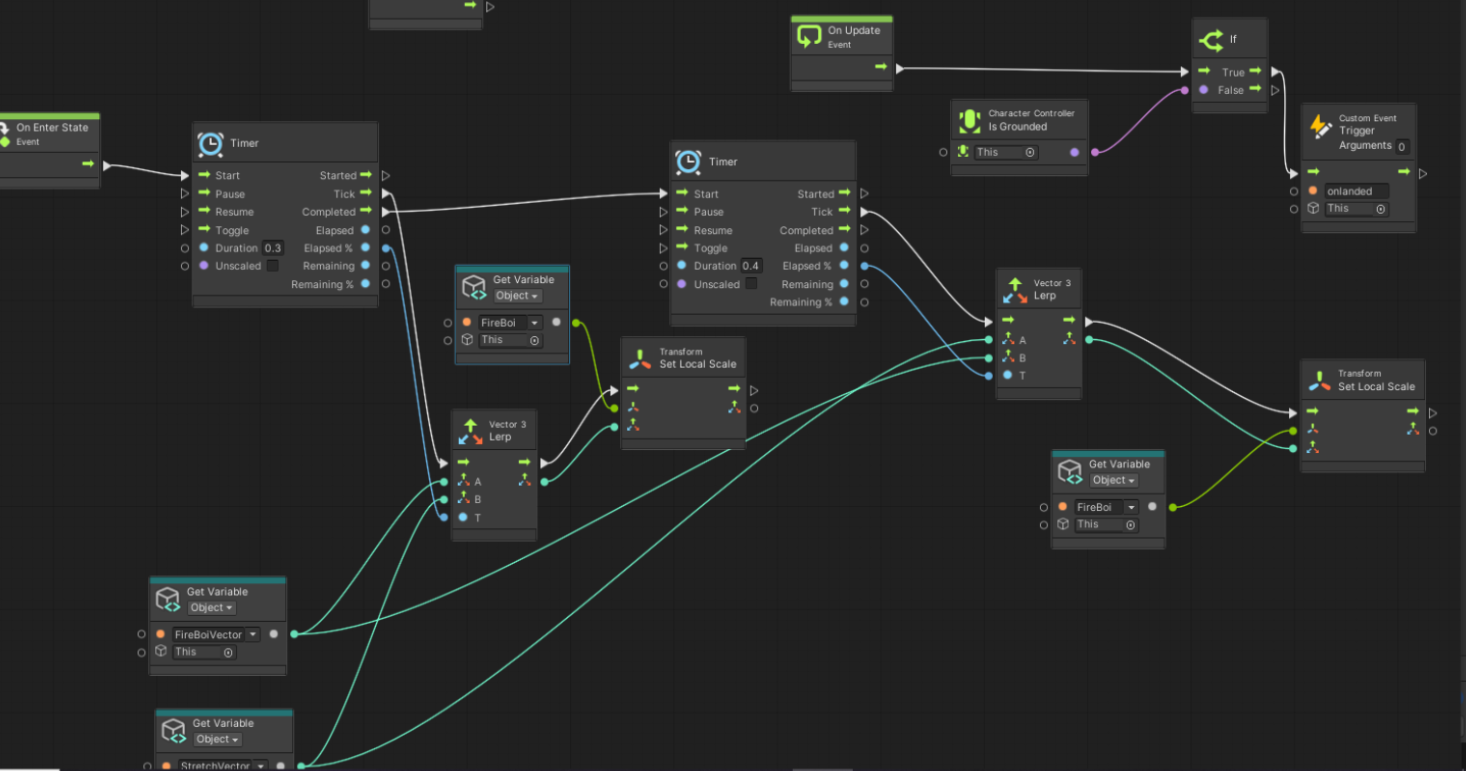1466x771 pixels.
Task: Open the Object kind dropdown on FireBoiVector node
Action: coord(211,608)
